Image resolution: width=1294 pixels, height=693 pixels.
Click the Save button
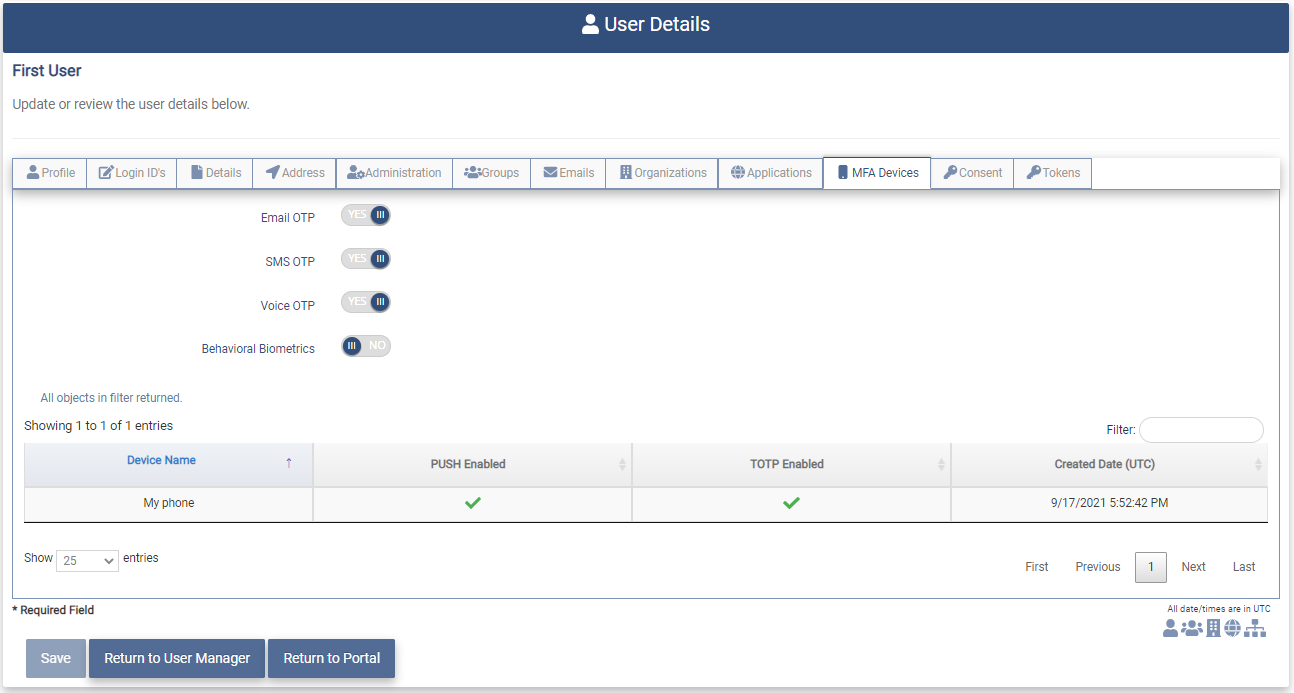[56, 658]
